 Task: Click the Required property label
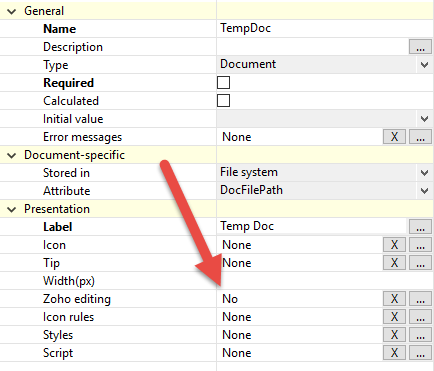click(68, 83)
